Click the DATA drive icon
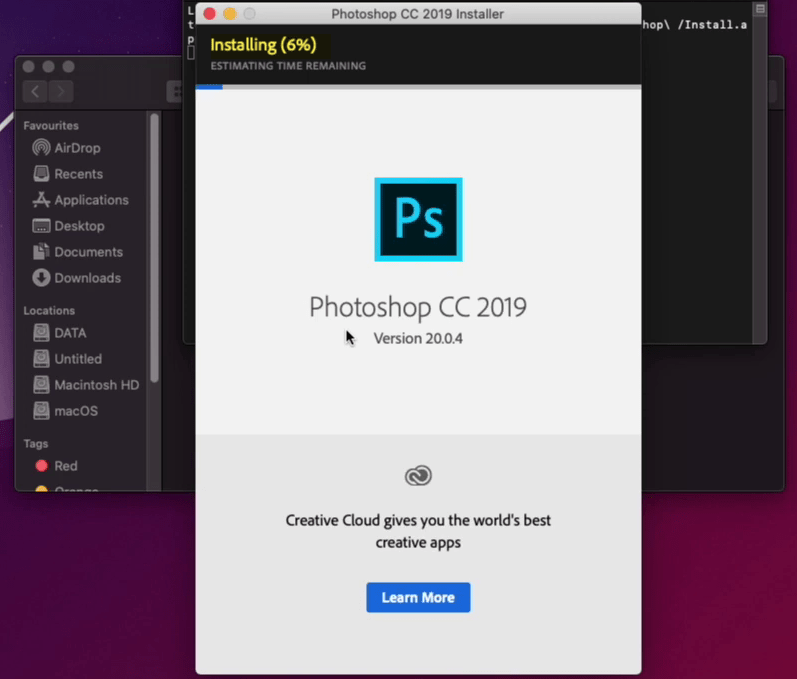The height and width of the screenshot is (679, 797). click(x=41, y=333)
